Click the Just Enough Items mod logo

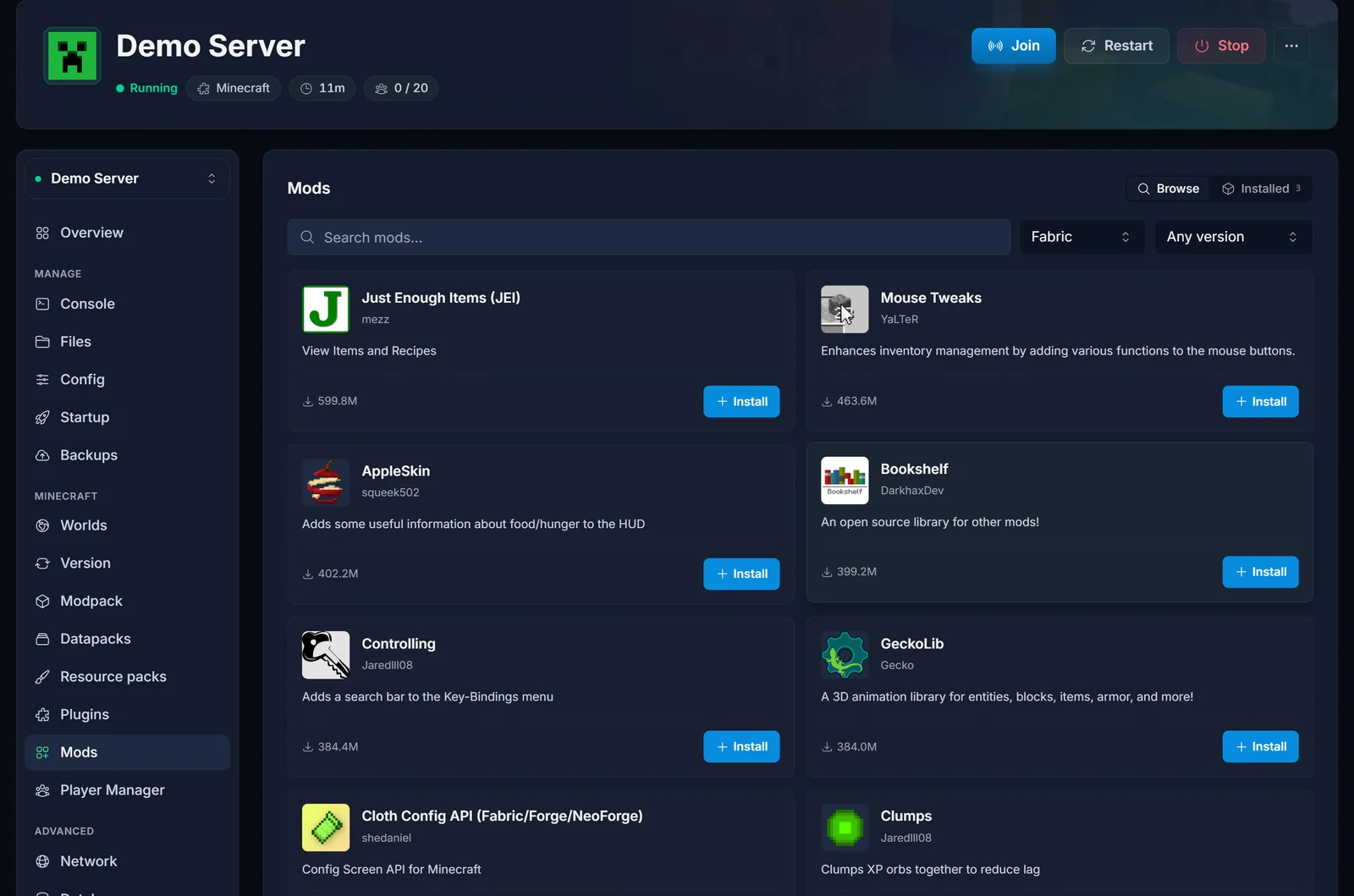(326, 309)
